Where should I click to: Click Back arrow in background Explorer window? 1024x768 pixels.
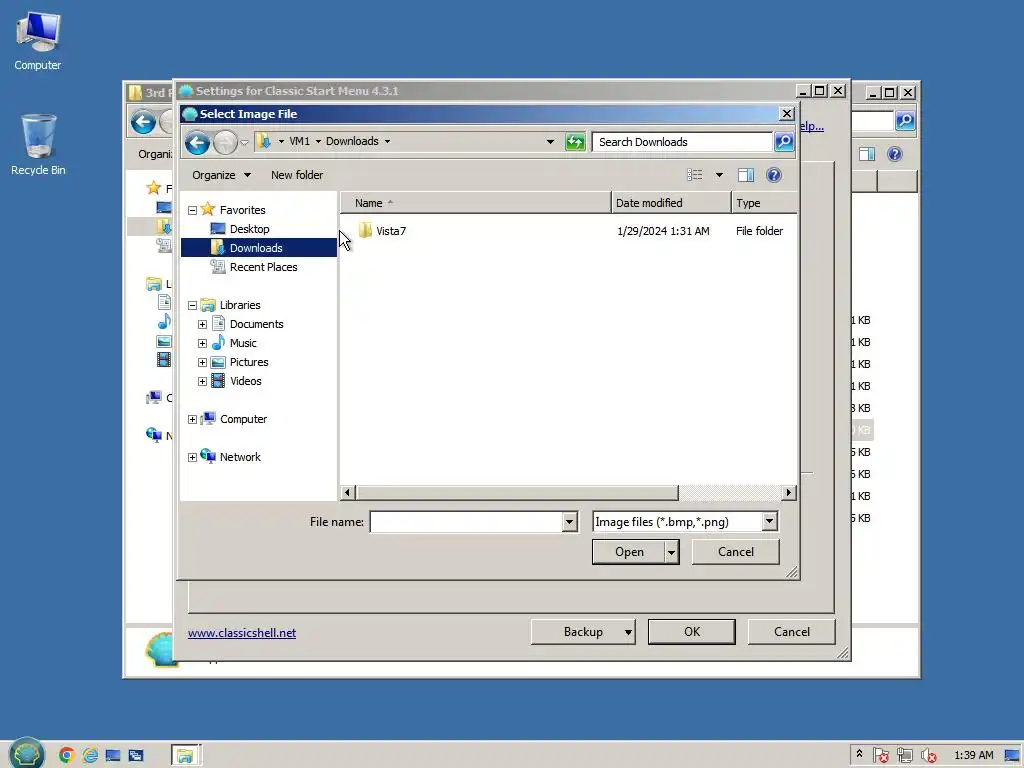(x=143, y=121)
